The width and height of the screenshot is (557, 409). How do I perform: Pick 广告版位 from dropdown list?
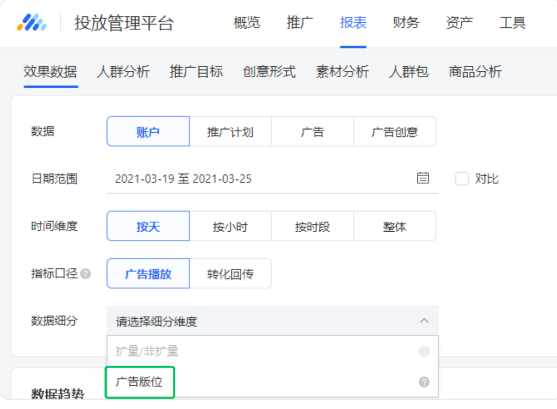click(x=272, y=382)
